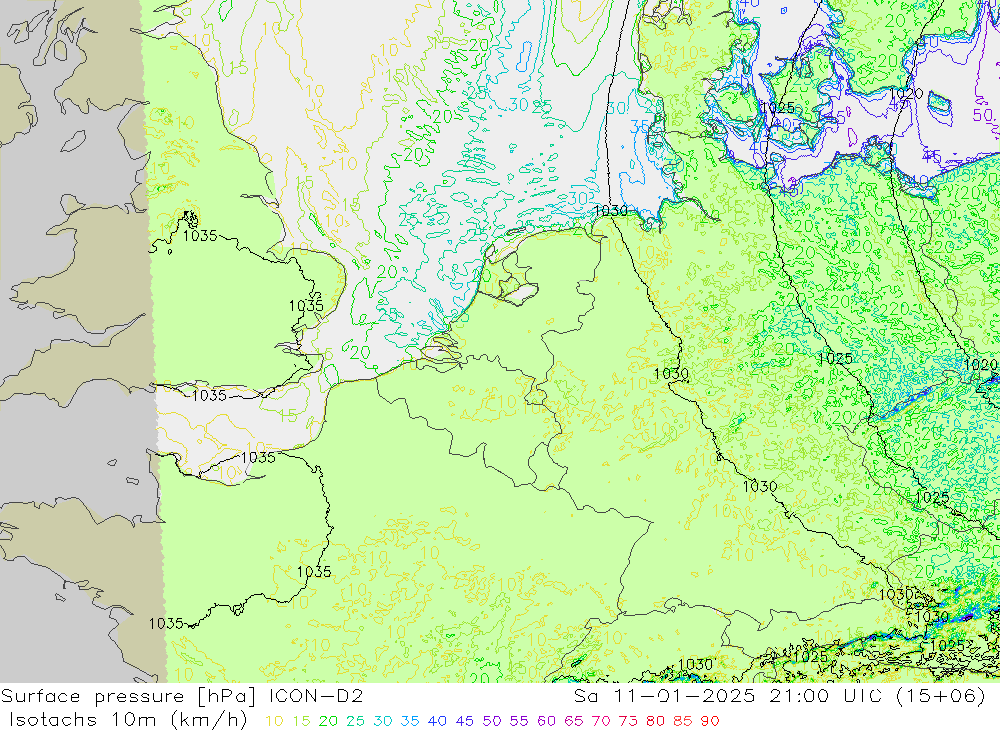The image size is (1000, 733).
Task: Click the 'Isotachs 10m (km/h)' legend label
Action: pos(128,720)
